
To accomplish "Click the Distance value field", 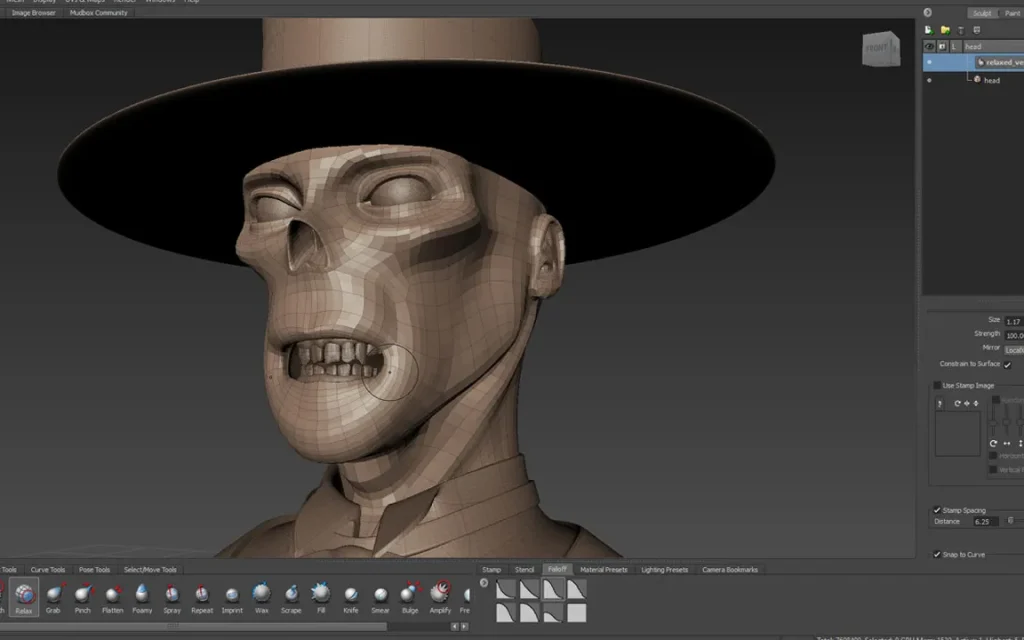I will coord(985,521).
